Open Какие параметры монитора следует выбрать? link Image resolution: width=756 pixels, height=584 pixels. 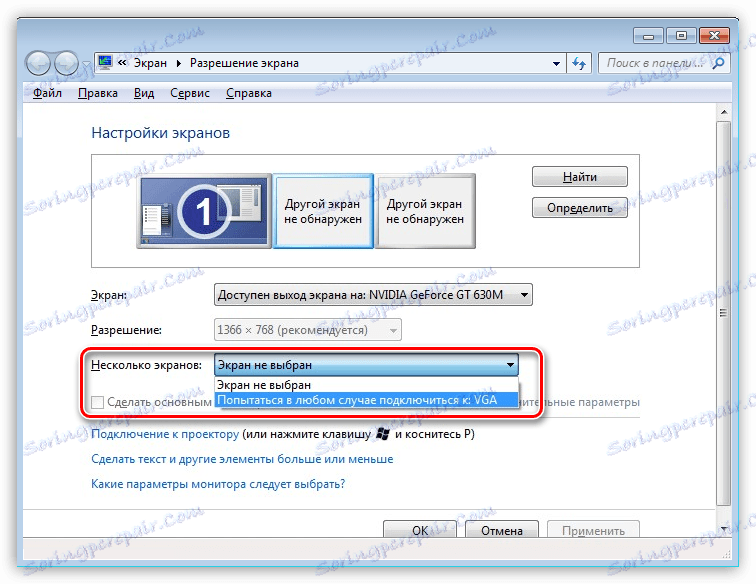click(218, 484)
